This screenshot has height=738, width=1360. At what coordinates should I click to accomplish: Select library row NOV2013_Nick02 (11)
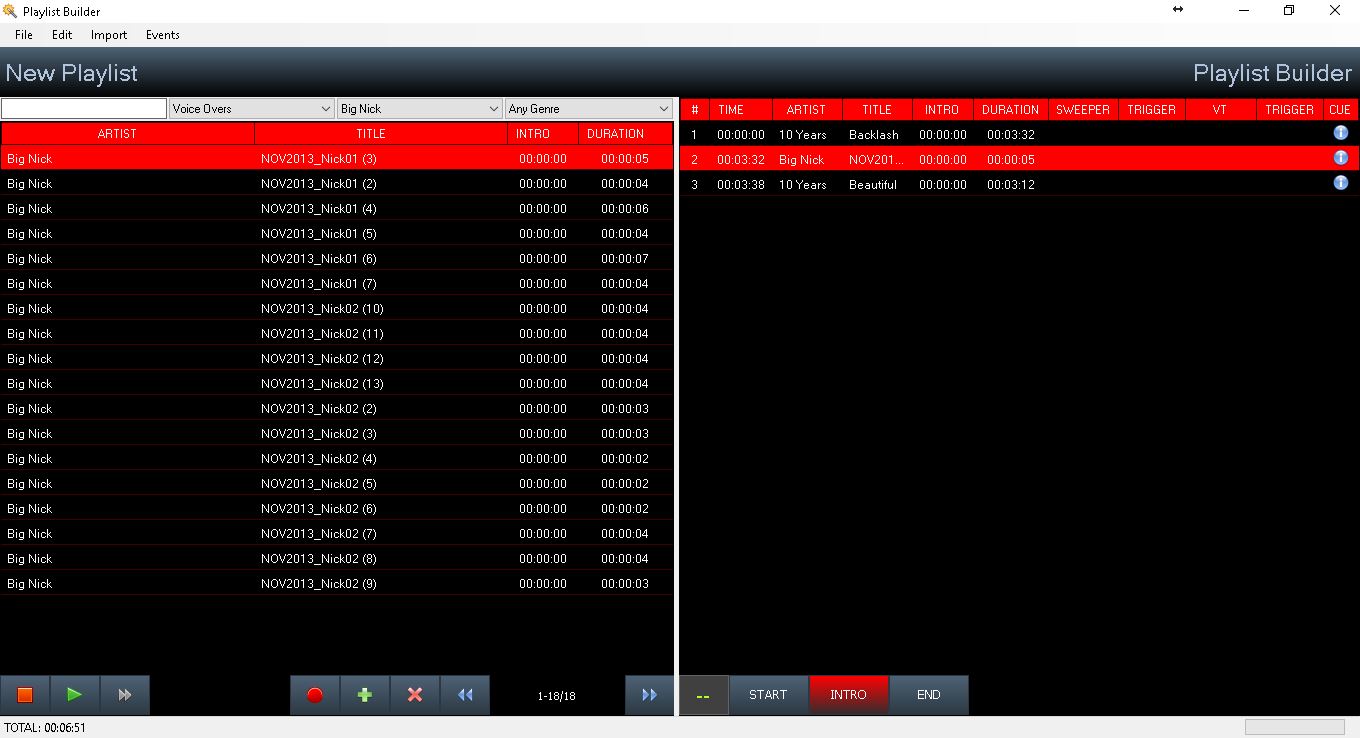click(x=337, y=334)
